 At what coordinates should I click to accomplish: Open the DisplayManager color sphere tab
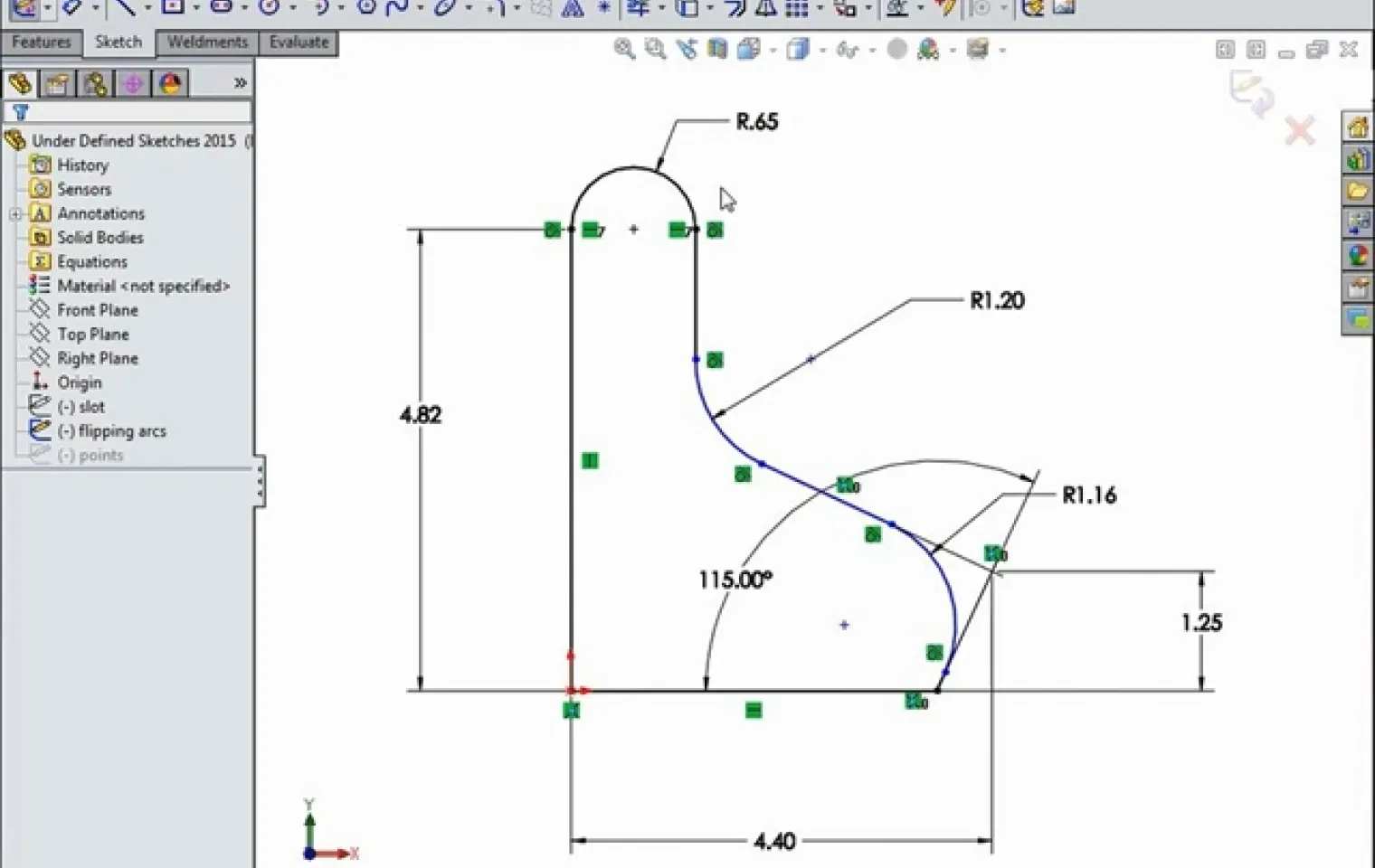170,84
